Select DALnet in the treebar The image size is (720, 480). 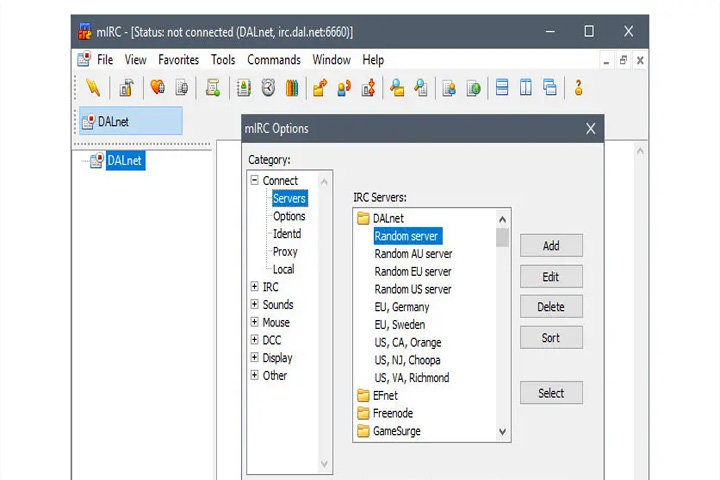(125, 160)
